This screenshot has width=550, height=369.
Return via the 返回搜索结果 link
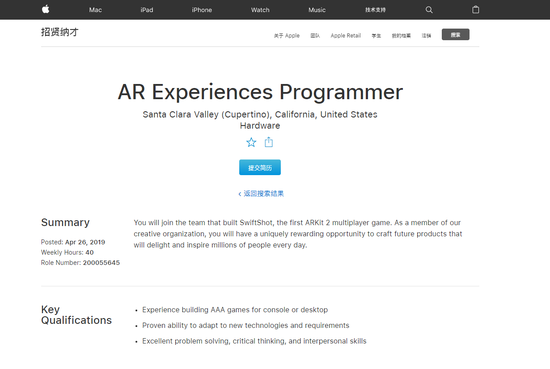261,193
